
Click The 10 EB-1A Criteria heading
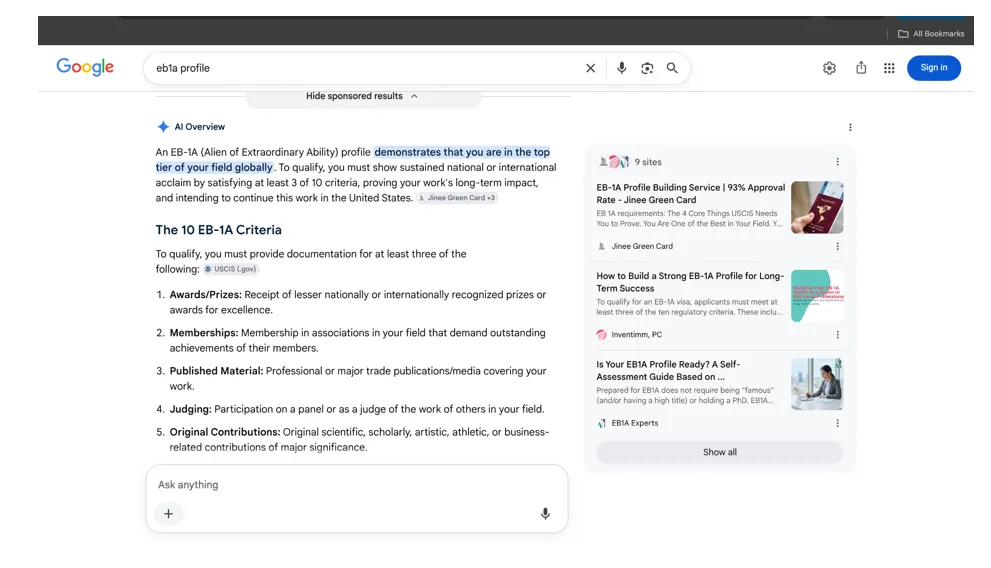219,230
